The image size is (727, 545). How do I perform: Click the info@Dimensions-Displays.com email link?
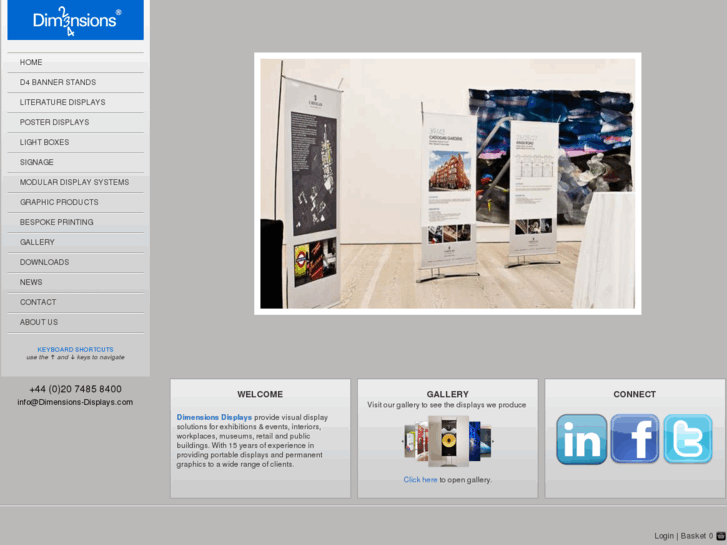(x=75, y=402)
